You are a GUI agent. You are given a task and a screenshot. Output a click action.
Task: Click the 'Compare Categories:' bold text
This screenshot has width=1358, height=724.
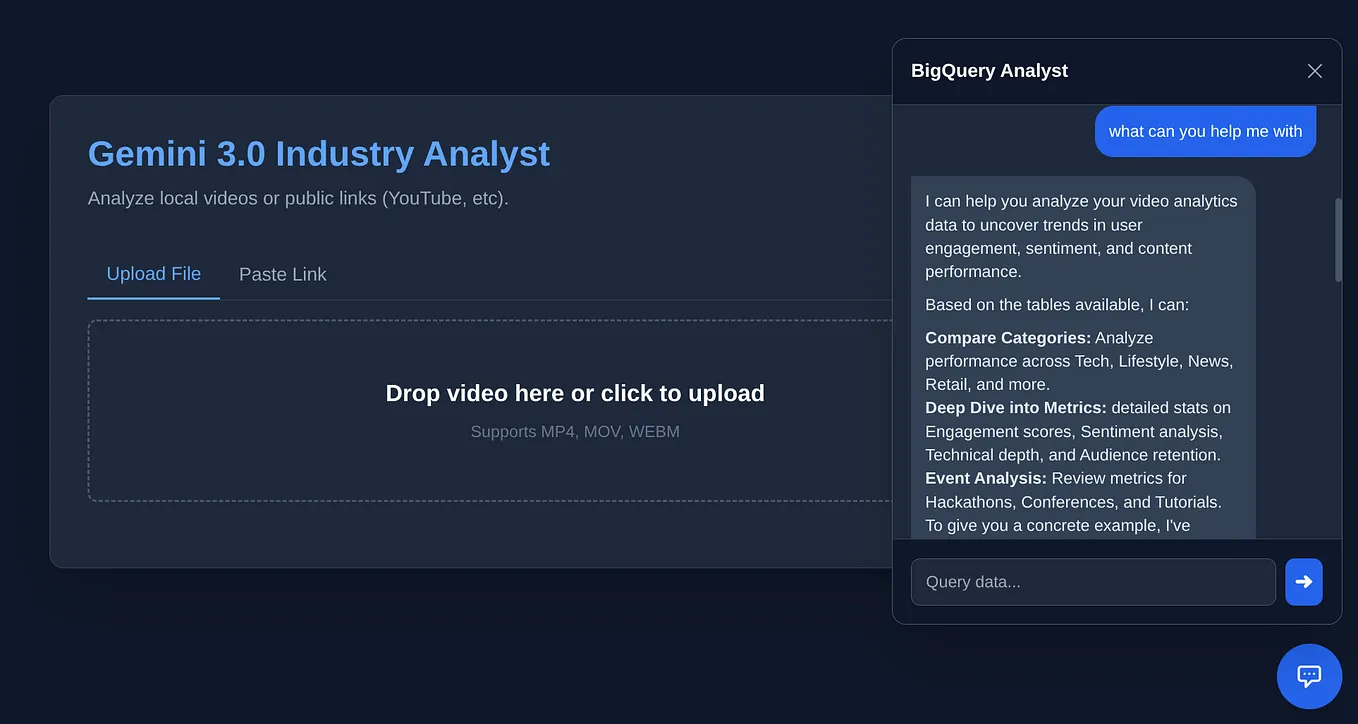pos(1008,338)
